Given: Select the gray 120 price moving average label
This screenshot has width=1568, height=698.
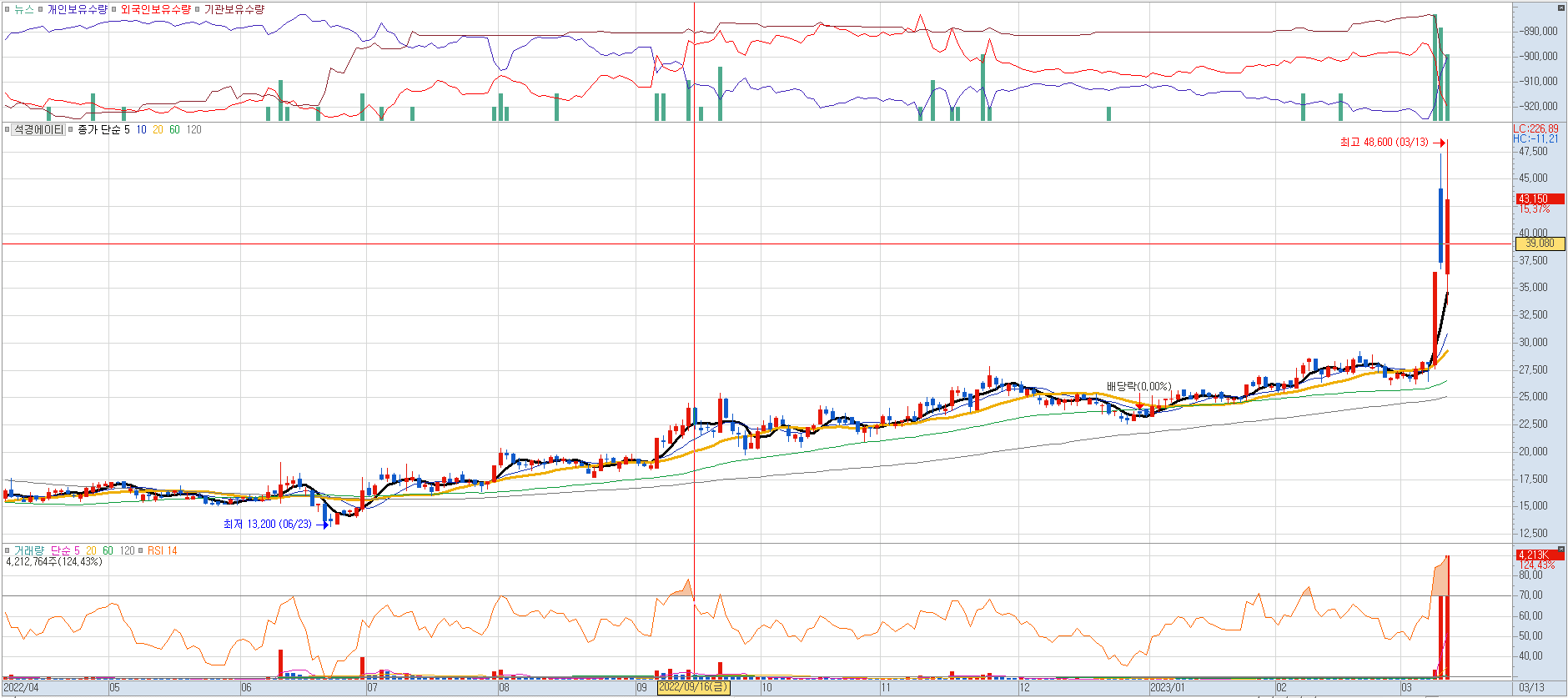Looking at the screenshot, I should pos(193,130).
